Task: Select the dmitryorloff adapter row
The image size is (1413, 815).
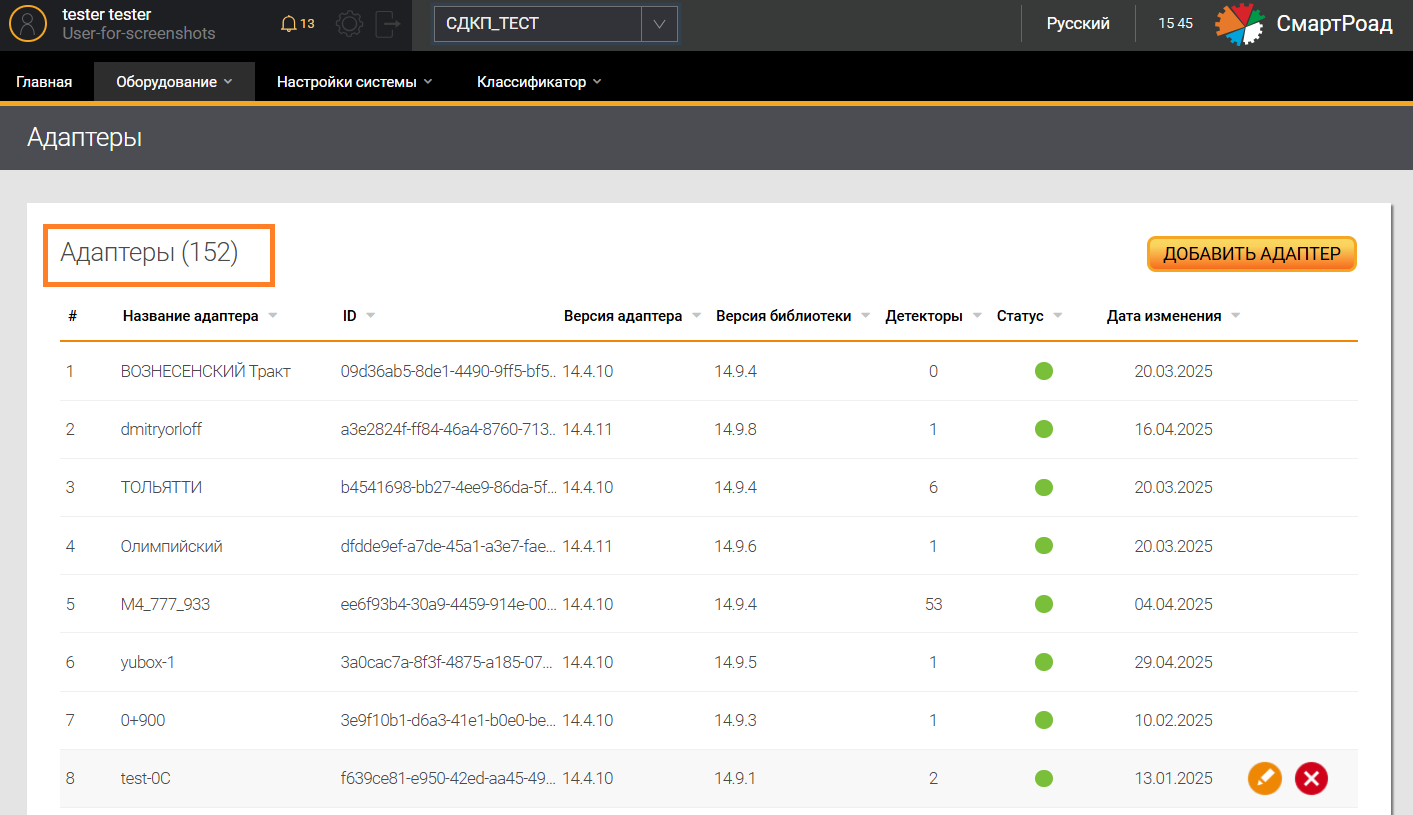Action: [161, 429]
